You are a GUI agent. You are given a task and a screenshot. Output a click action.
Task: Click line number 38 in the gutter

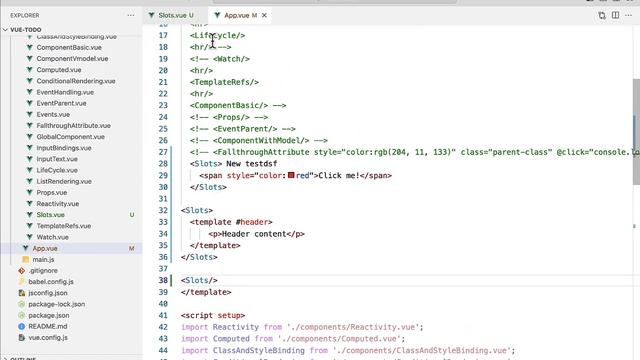(163, 280)
